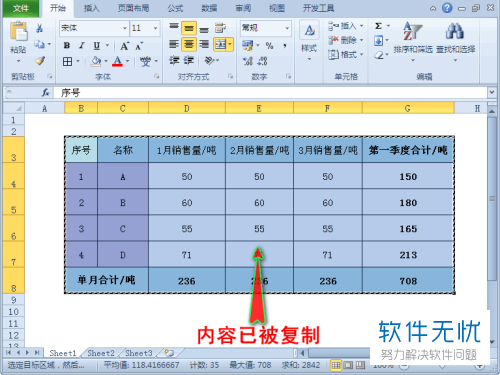Click the insert function fx button
Image resolution: width=500 pixels, height=375 pixels.
45,93
